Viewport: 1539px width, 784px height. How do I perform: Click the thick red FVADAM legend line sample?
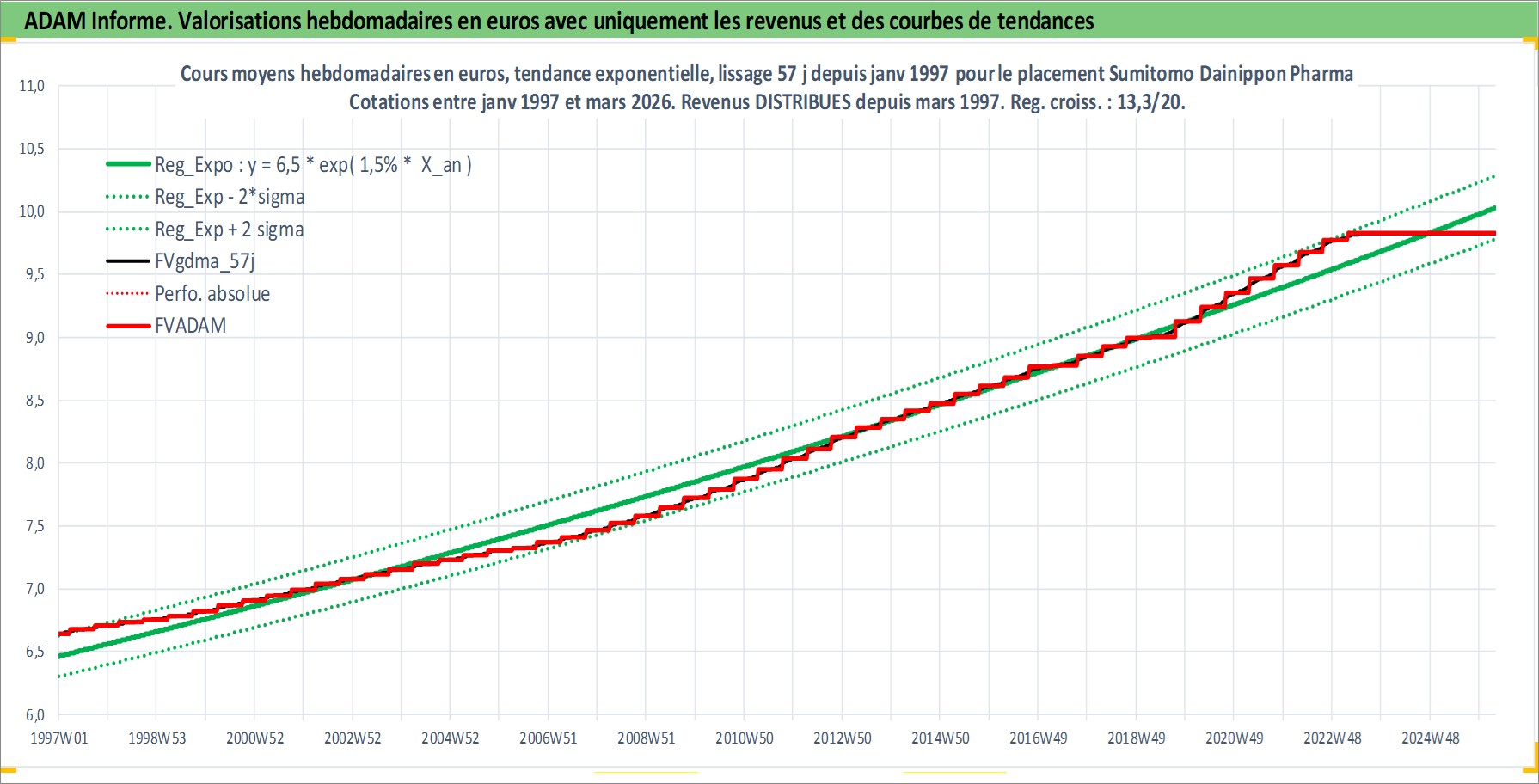(128, 326)
